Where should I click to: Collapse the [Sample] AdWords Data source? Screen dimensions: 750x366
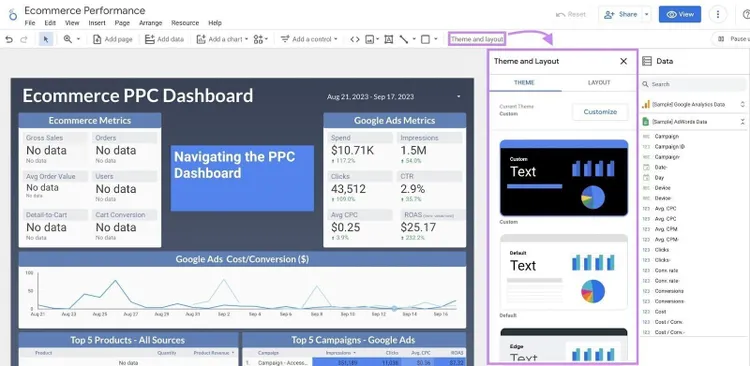click(743, 122)
